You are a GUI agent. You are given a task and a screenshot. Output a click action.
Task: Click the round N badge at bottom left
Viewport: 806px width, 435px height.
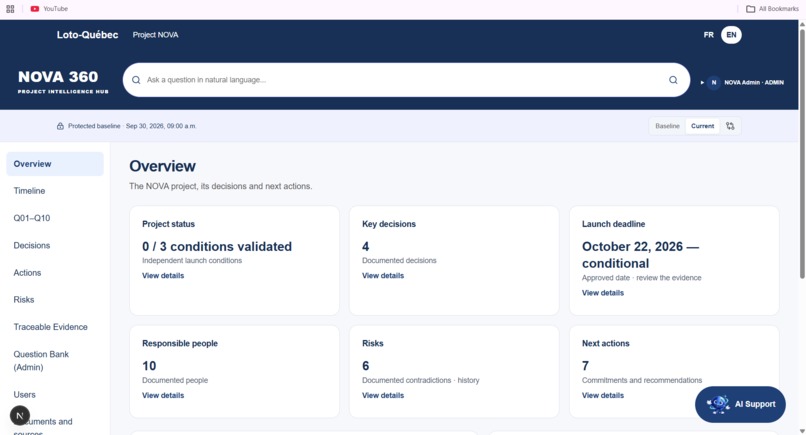(x=20, y=415)
